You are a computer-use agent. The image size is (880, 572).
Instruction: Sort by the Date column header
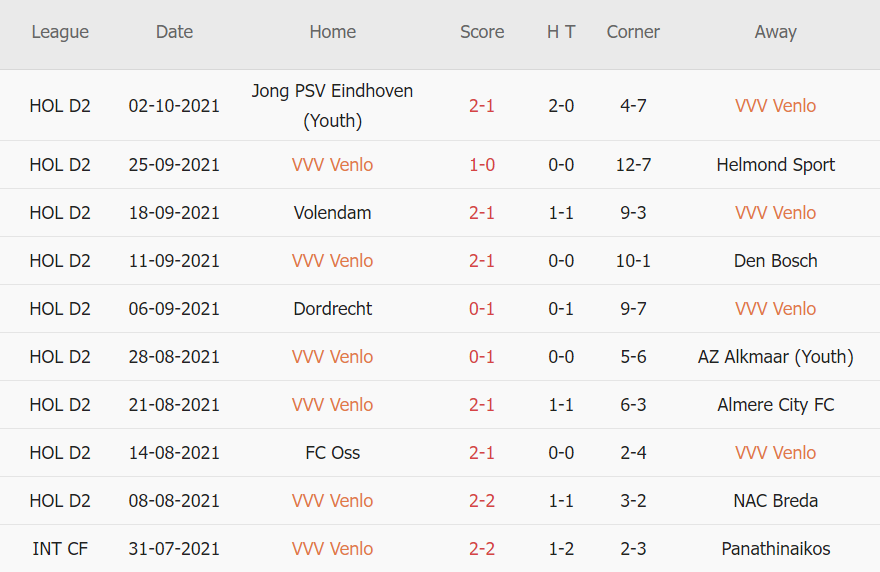click(174, 32)
